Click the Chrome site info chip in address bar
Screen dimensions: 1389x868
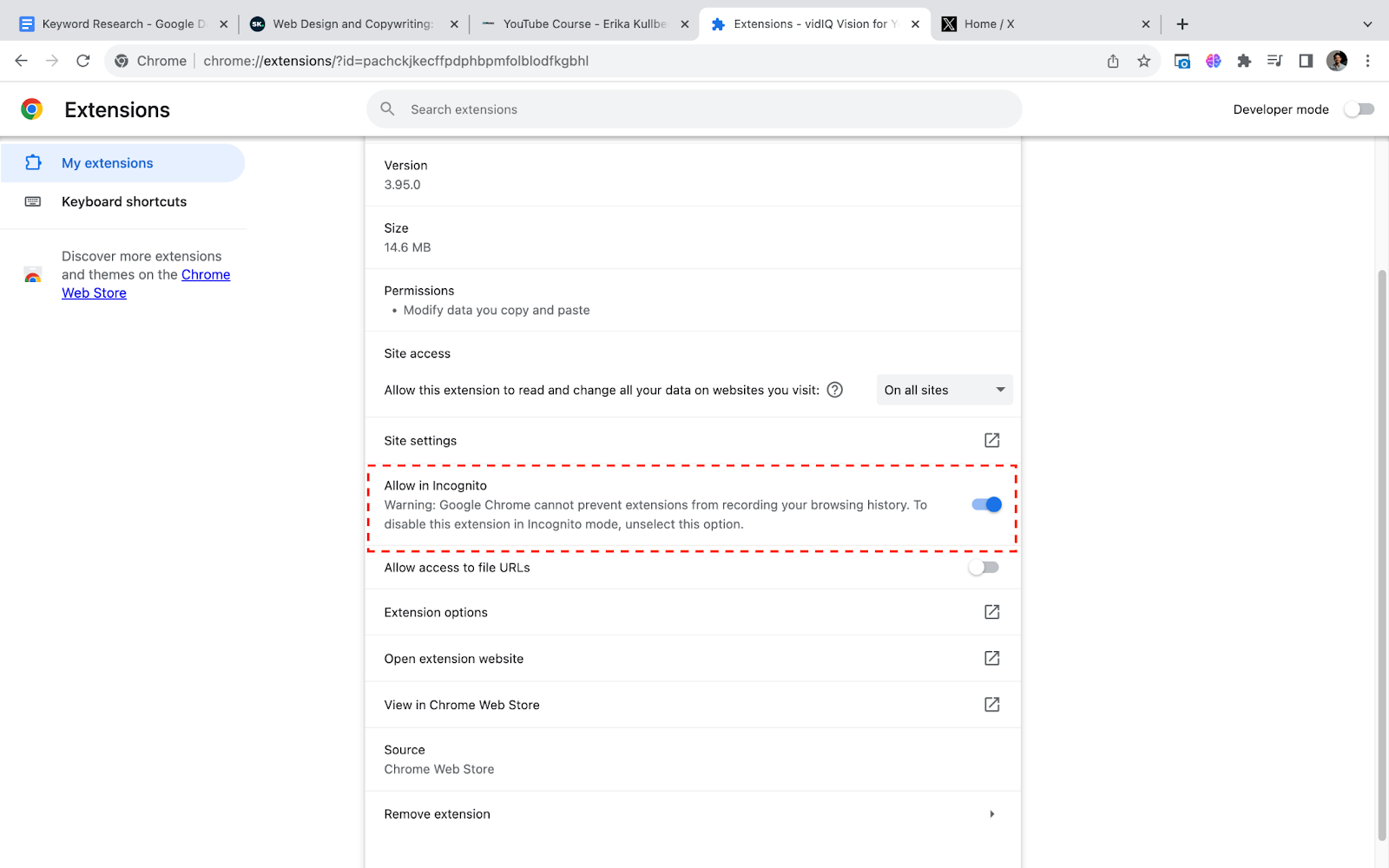(151, 61)
